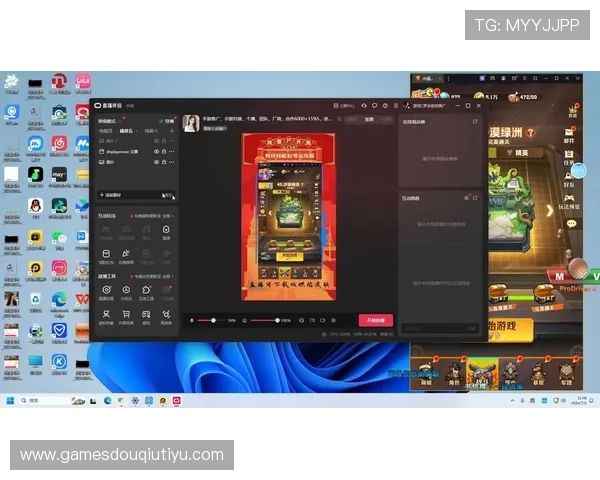Open the hamburger menu icon in the title bar
The width and height of the screenshot is (600, 480).
(396, 106)
